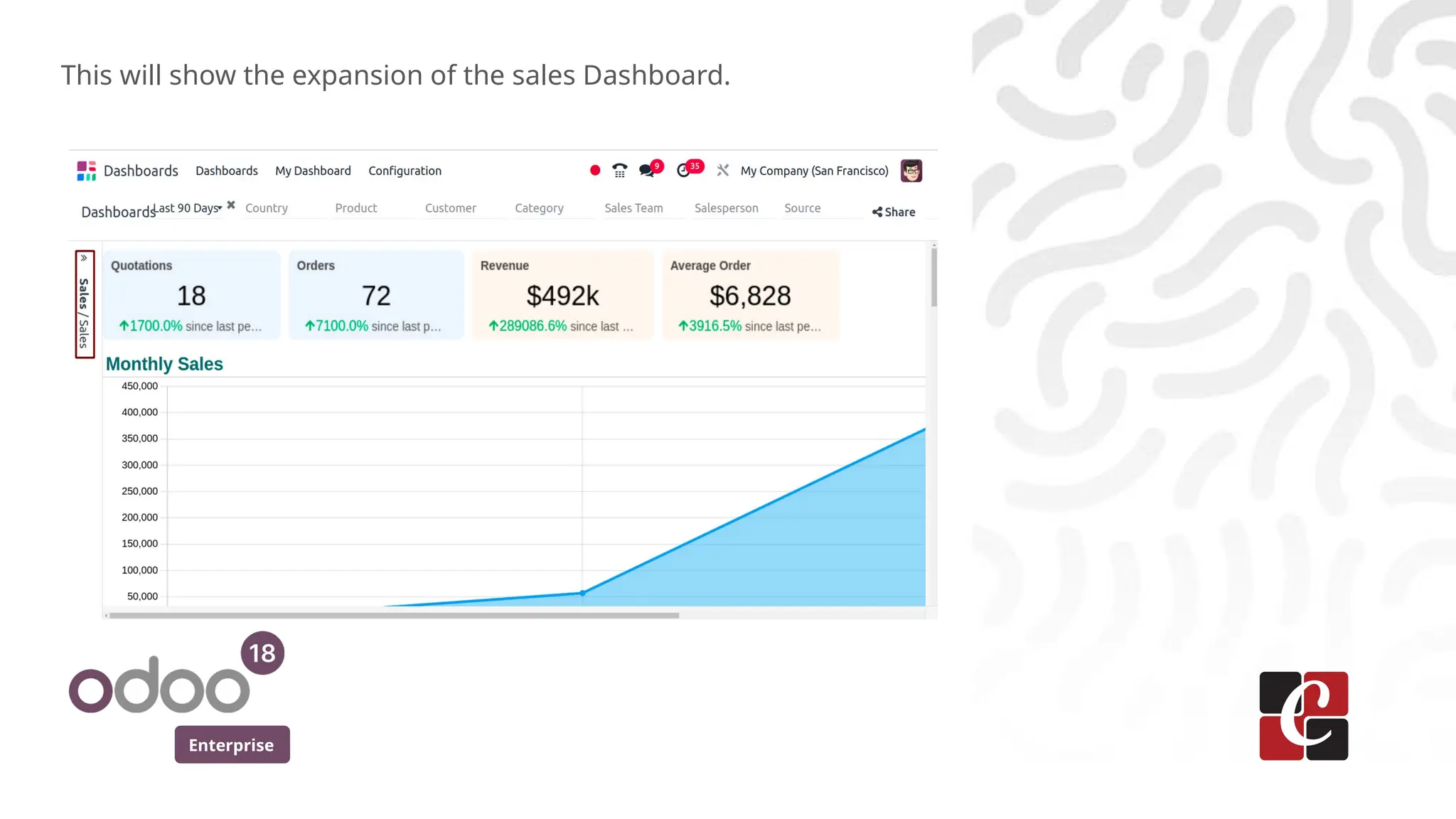Open the Salesperson filter dropdown

point(726,208)
